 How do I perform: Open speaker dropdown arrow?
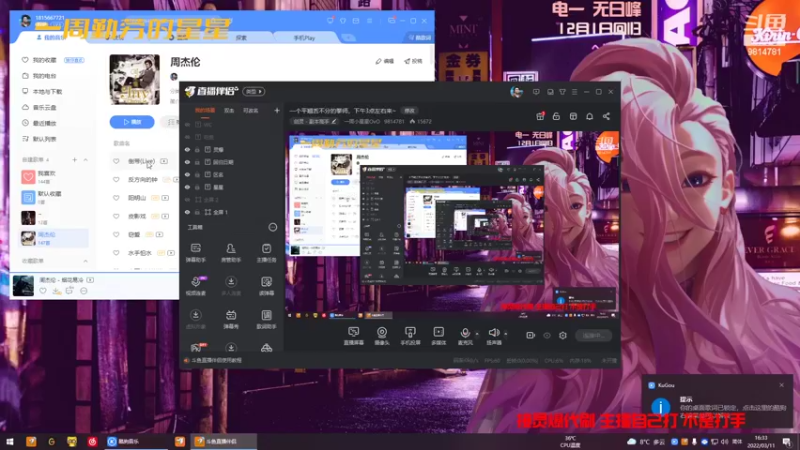(506, 334)
